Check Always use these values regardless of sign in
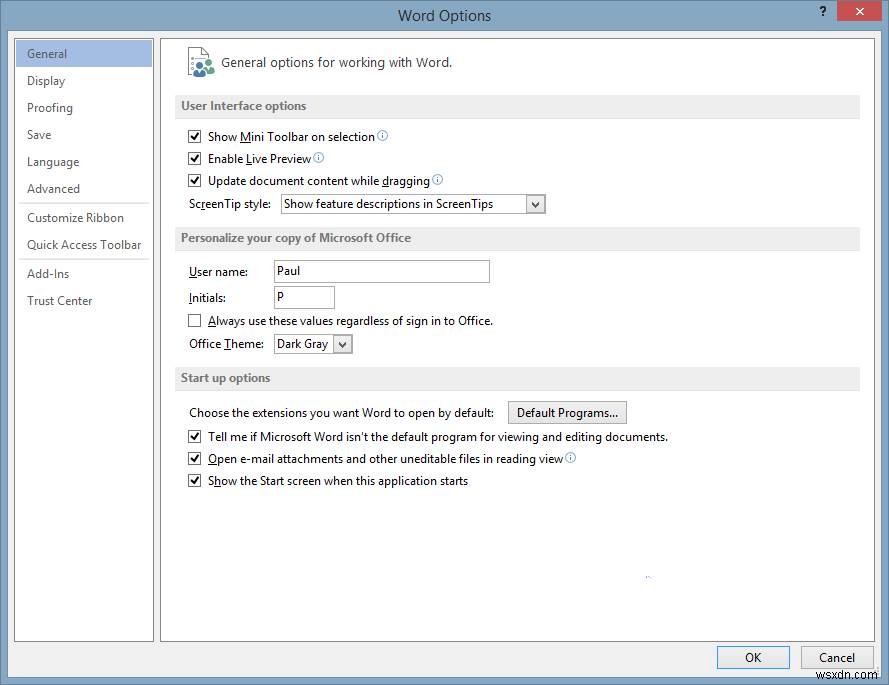The width and height of the screenshot is (889, 685). tap(194, 321)
